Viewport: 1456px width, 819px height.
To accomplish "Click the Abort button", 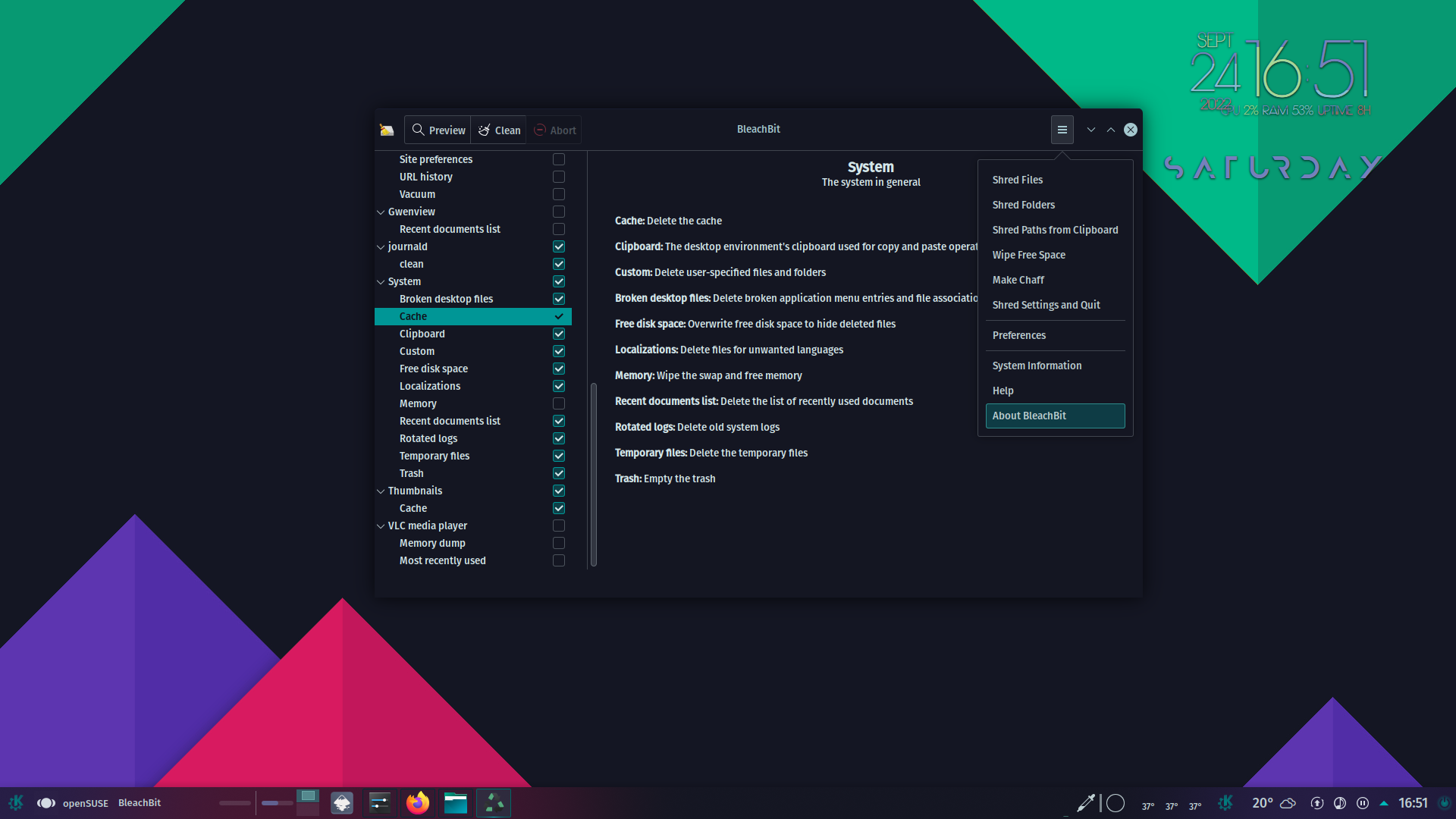I will (554, 130).
